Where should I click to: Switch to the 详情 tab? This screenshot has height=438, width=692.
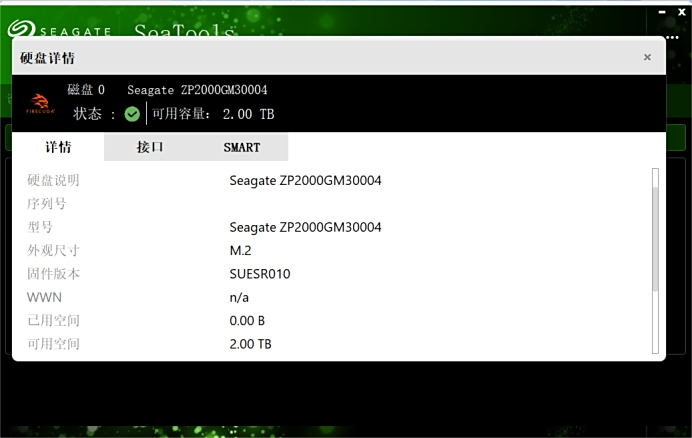coord(58,147)
